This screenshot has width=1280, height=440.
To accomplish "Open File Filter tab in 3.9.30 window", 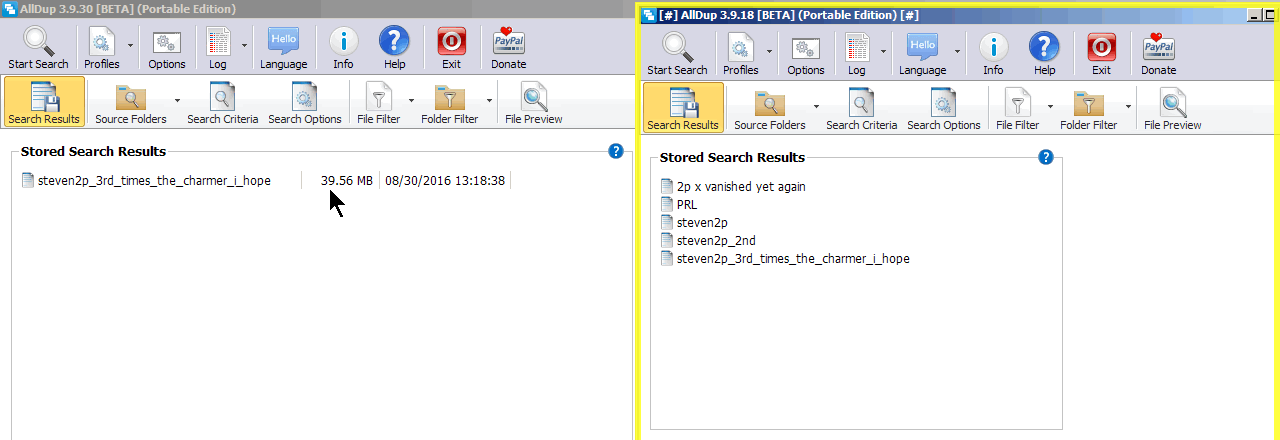I will pos(378,105).
